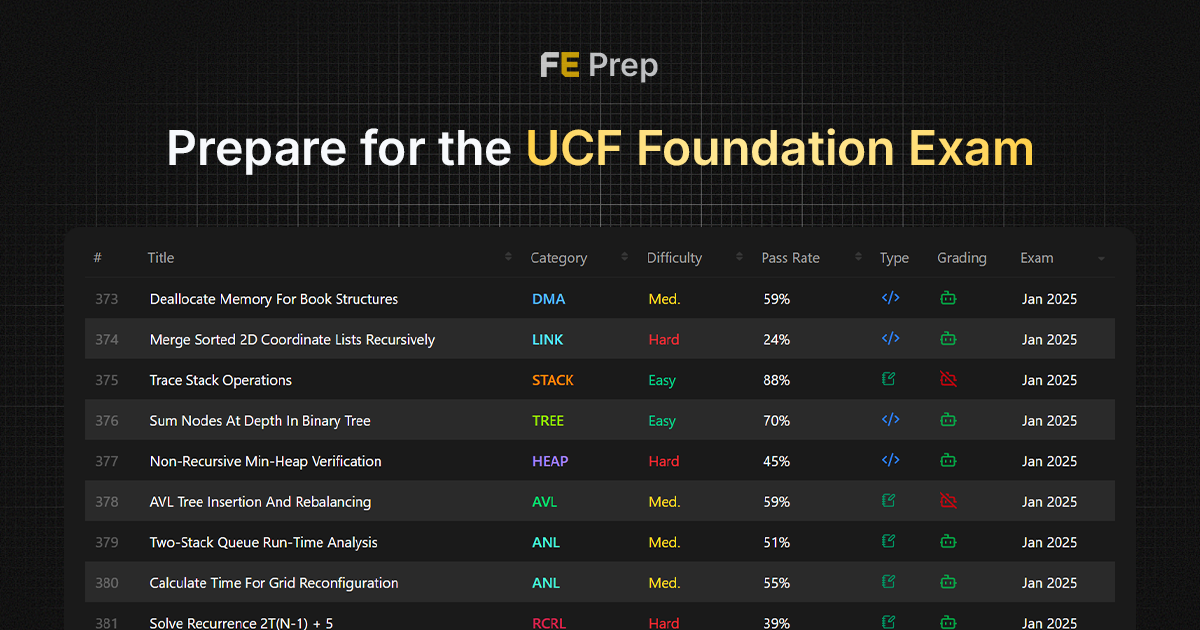This screenshot has height=630, width=1200.
Task: Click the Grading column header
Action: pos(961,258)
